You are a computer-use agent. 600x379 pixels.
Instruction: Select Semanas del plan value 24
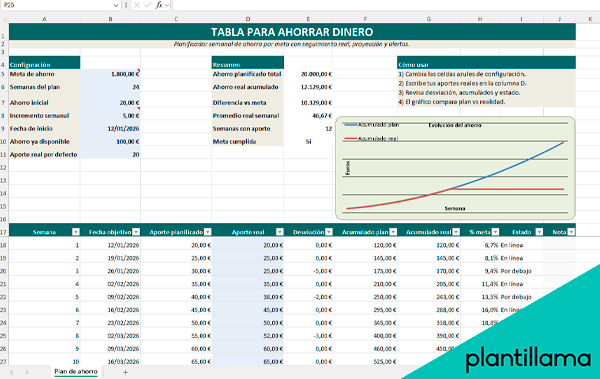(110, 87)
